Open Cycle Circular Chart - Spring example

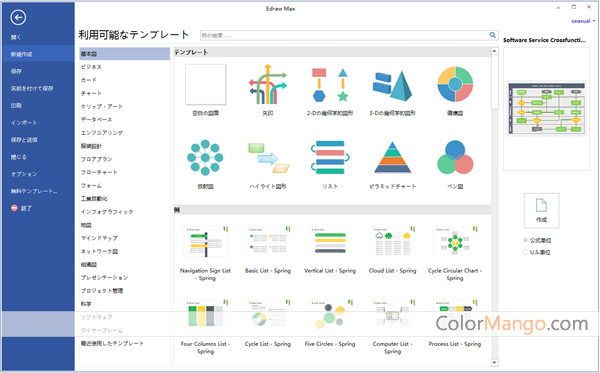(455, 241)
